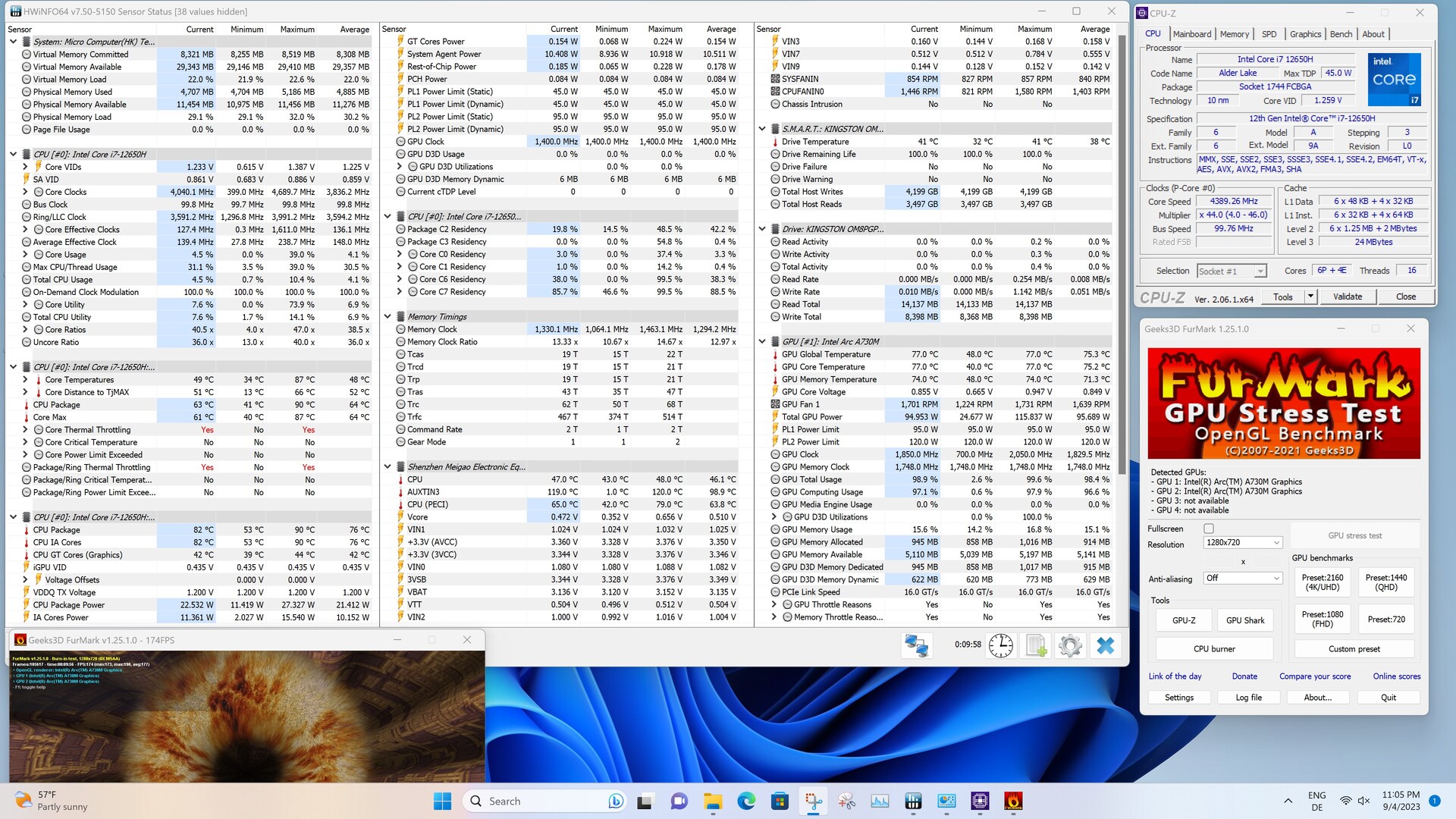Open the Link of the day link
Screen dimensions: 1456x819
point(1175,676)
